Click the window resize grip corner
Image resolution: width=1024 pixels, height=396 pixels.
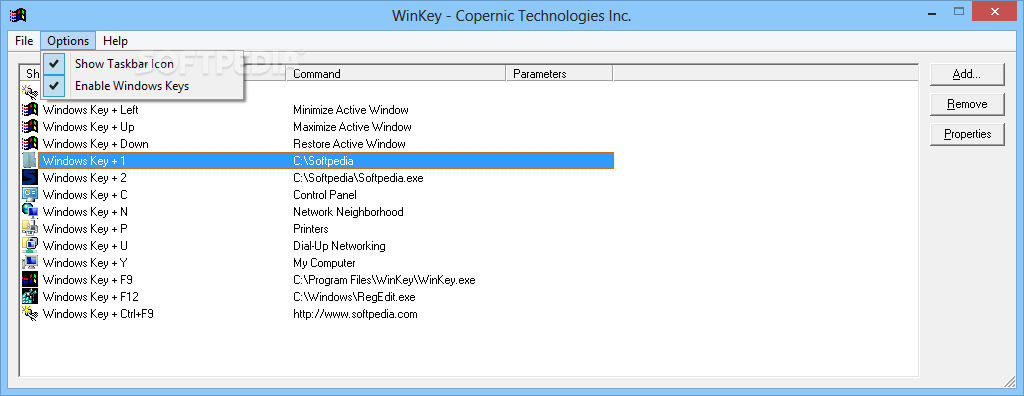(x=1010, y=382)
